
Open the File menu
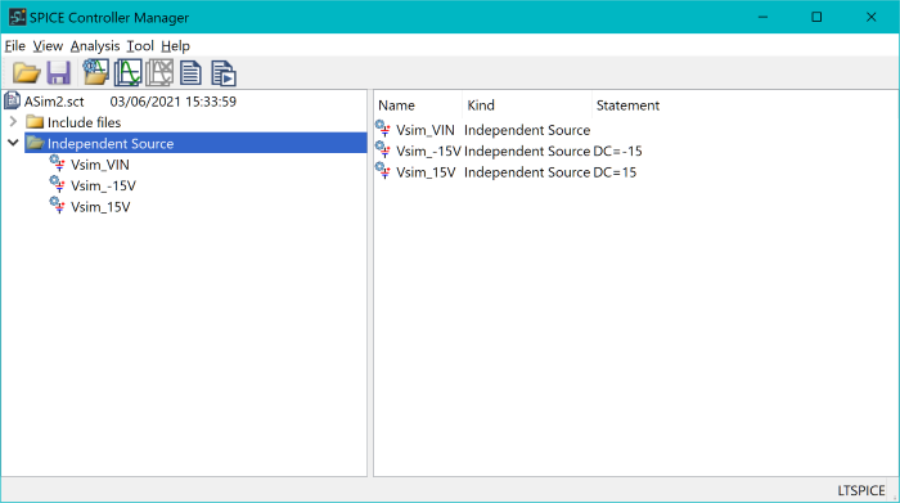(15, 46)
